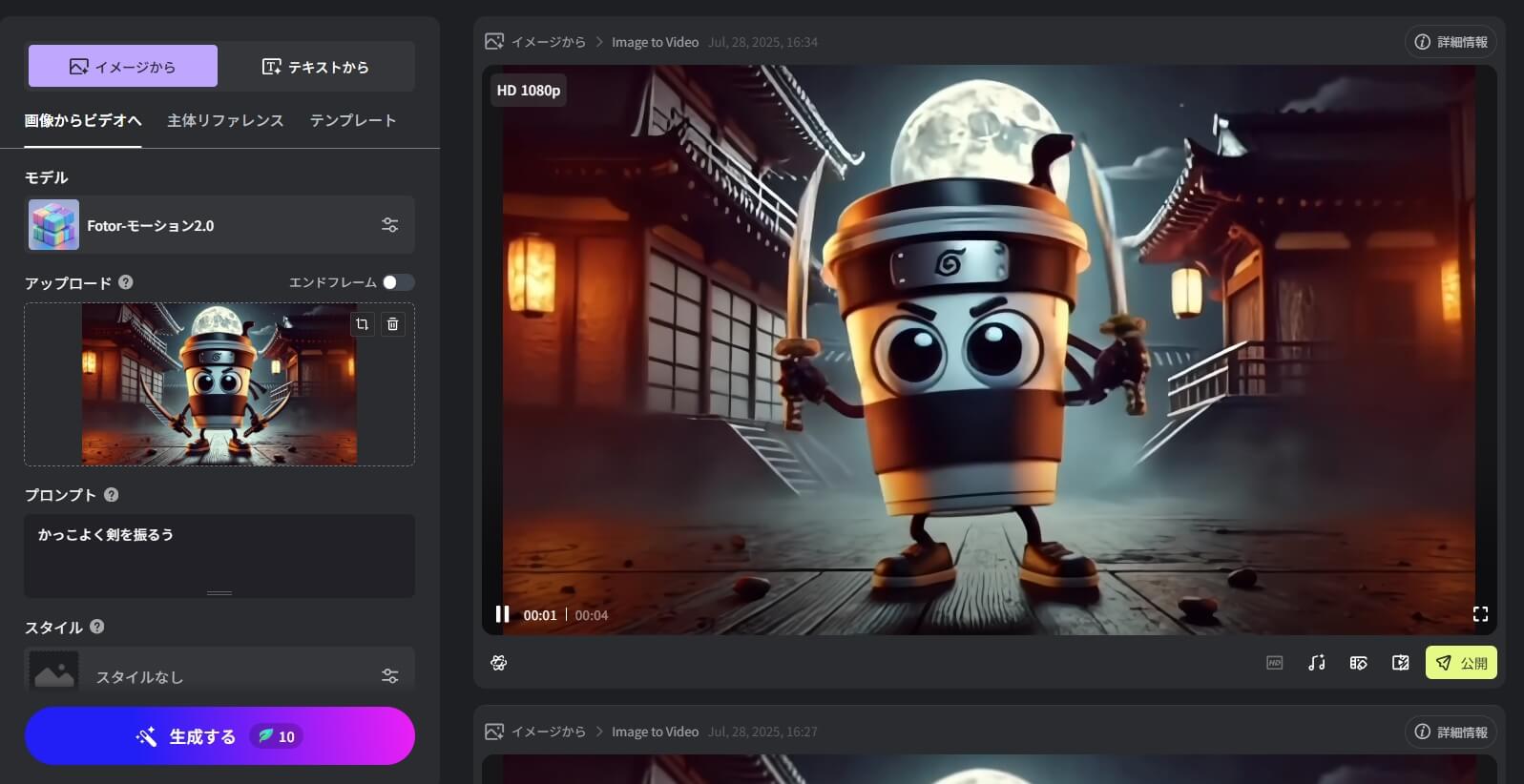Viewport: 1524px width, 784px height.
Task: Open 詳細情報 for the 16:34 video
Action: pos(1451,42)
